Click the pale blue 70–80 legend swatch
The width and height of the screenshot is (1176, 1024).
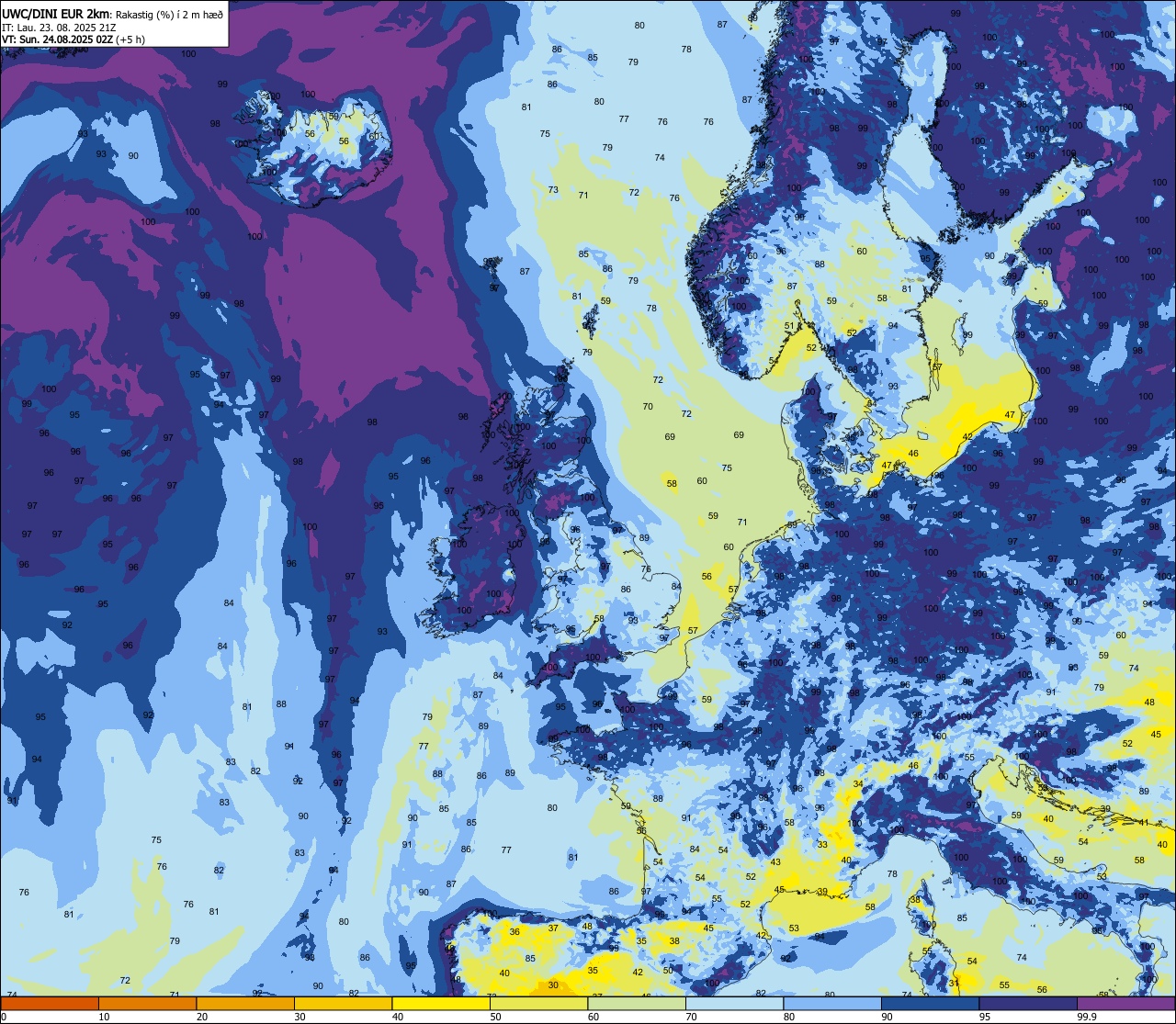[734, 1004]
